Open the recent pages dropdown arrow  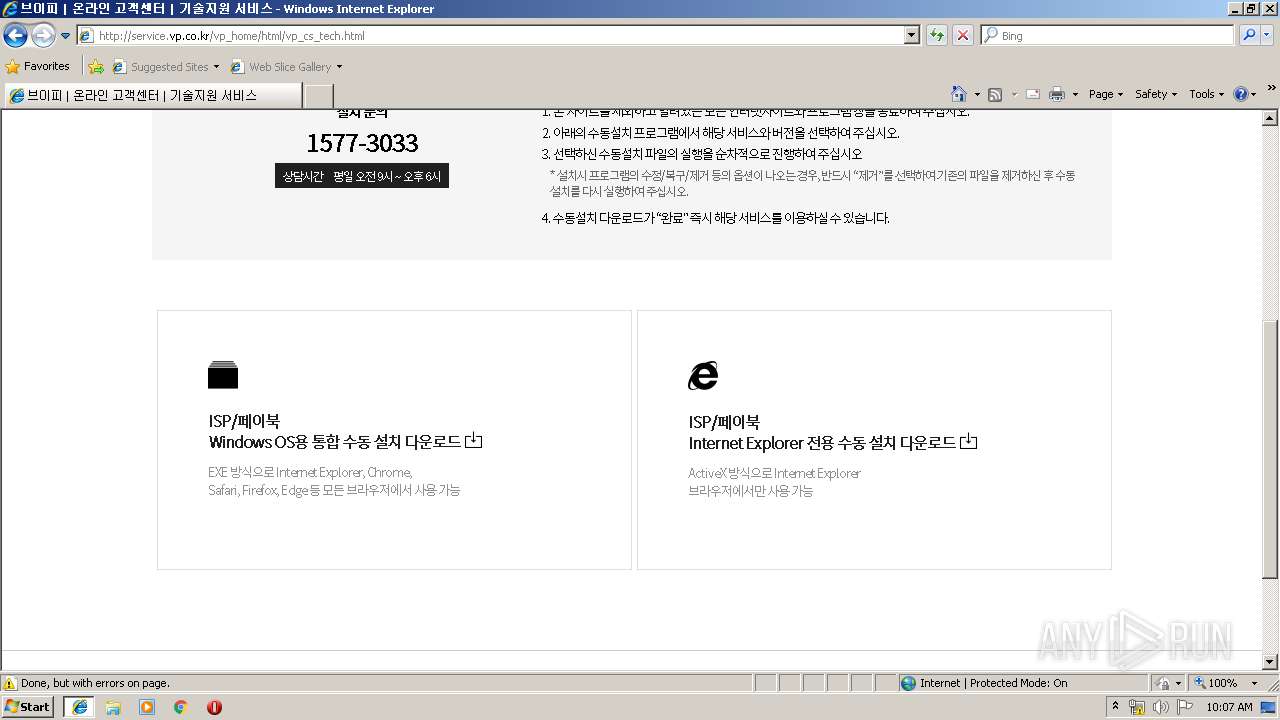[66, 36]
